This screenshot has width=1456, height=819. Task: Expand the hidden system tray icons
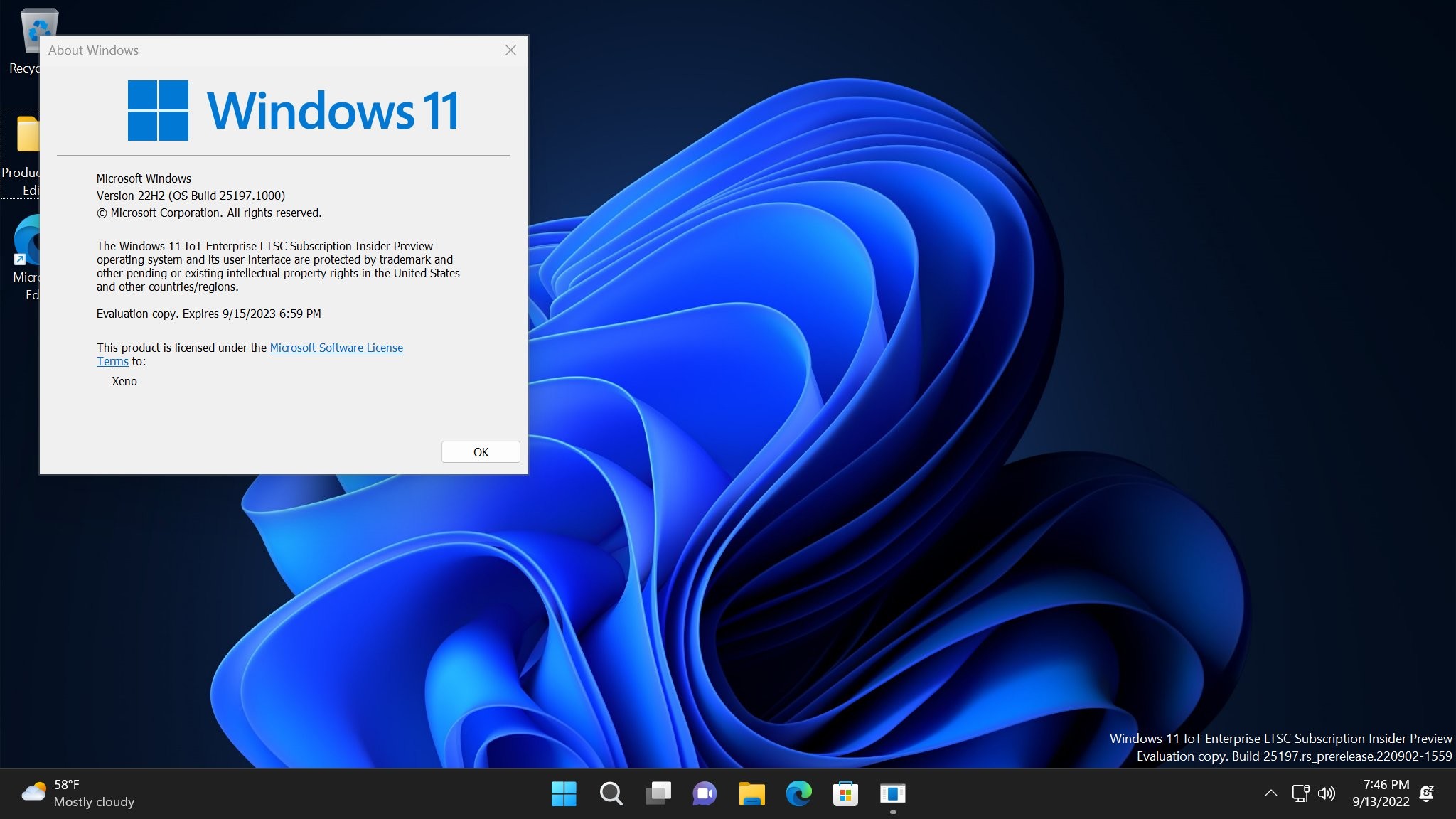tap(1270, 793)
